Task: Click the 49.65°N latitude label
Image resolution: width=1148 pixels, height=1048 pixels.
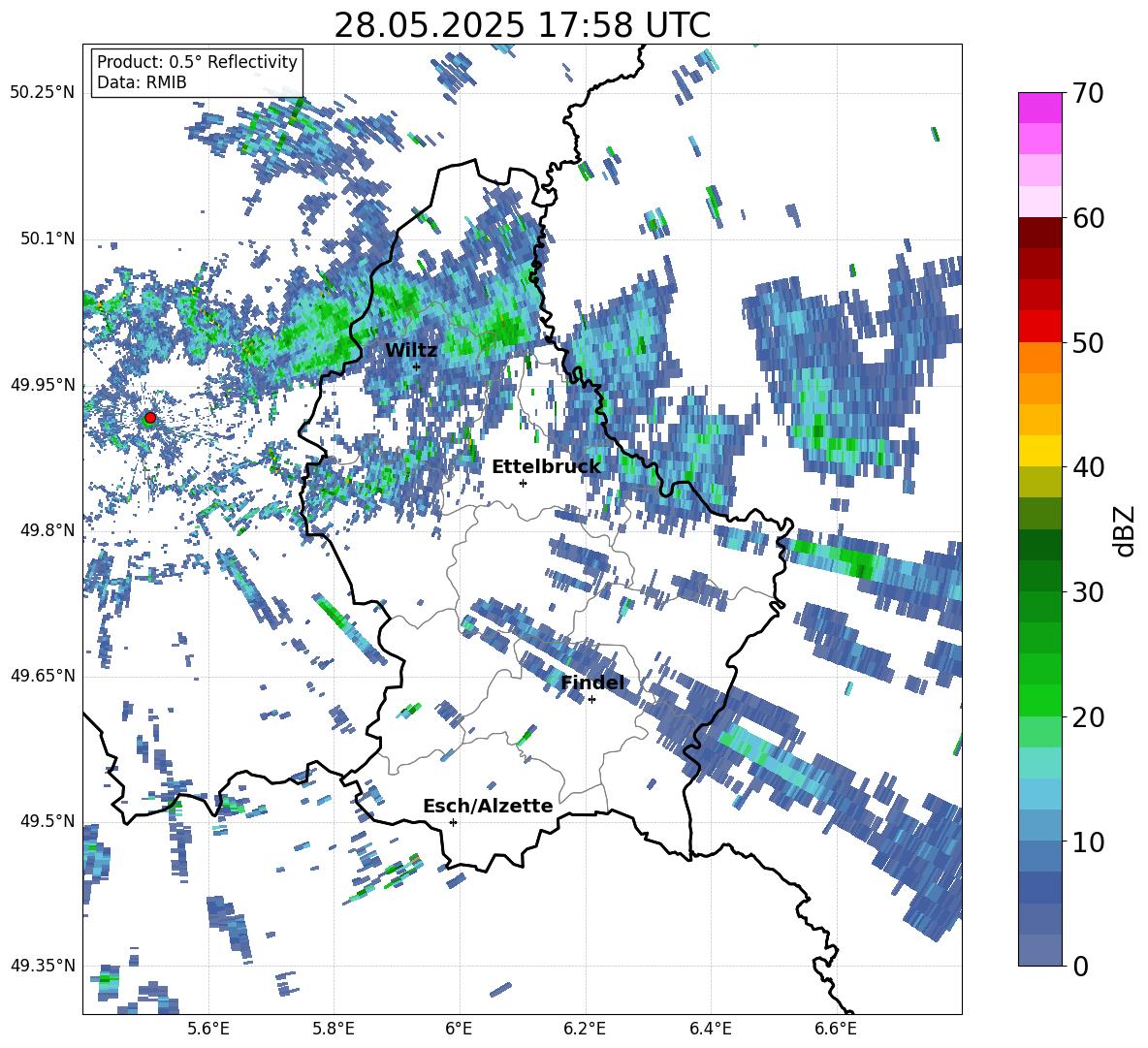Action: 43,675
